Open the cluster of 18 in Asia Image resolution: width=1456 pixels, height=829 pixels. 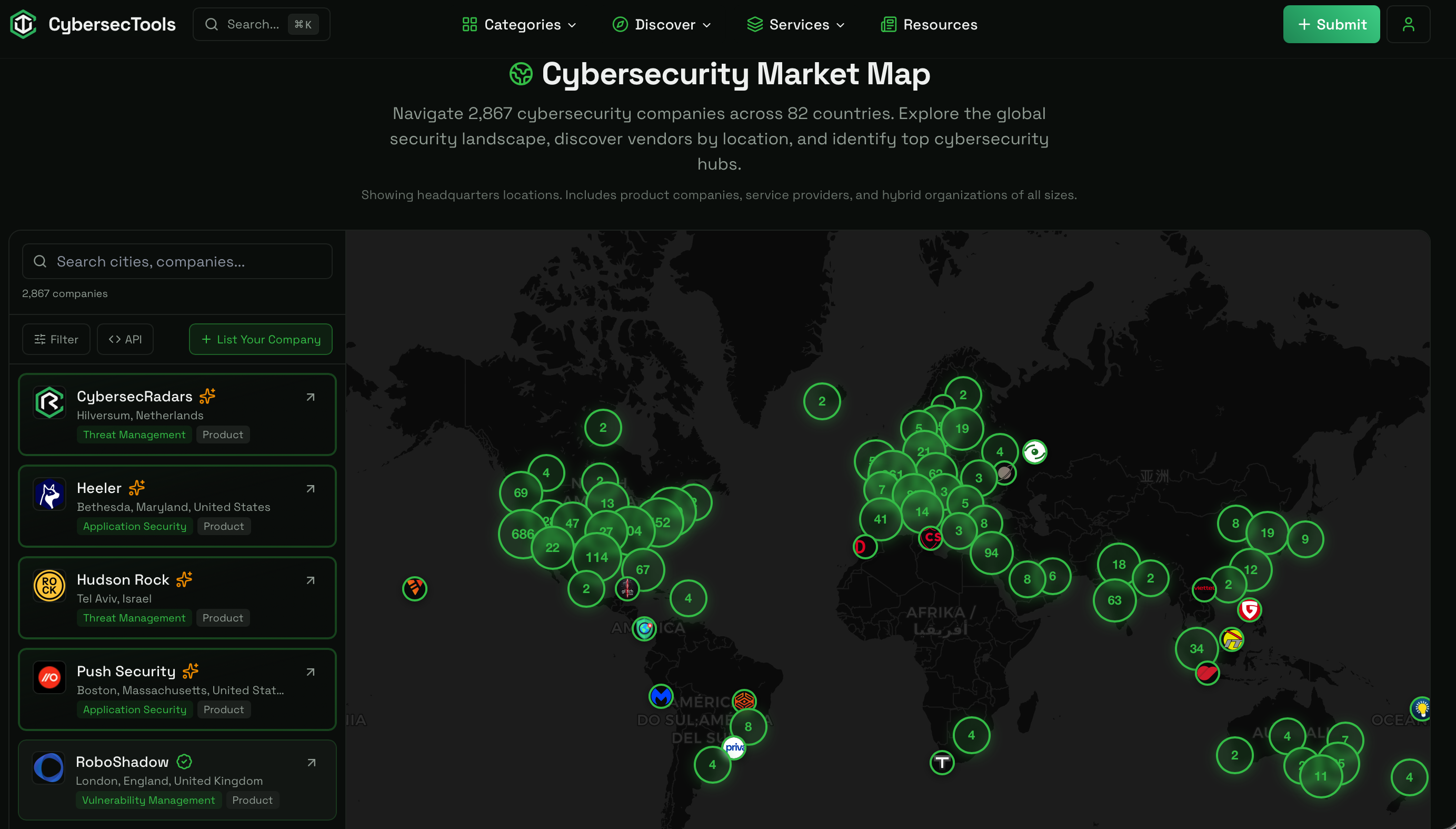click(1119, 564)
